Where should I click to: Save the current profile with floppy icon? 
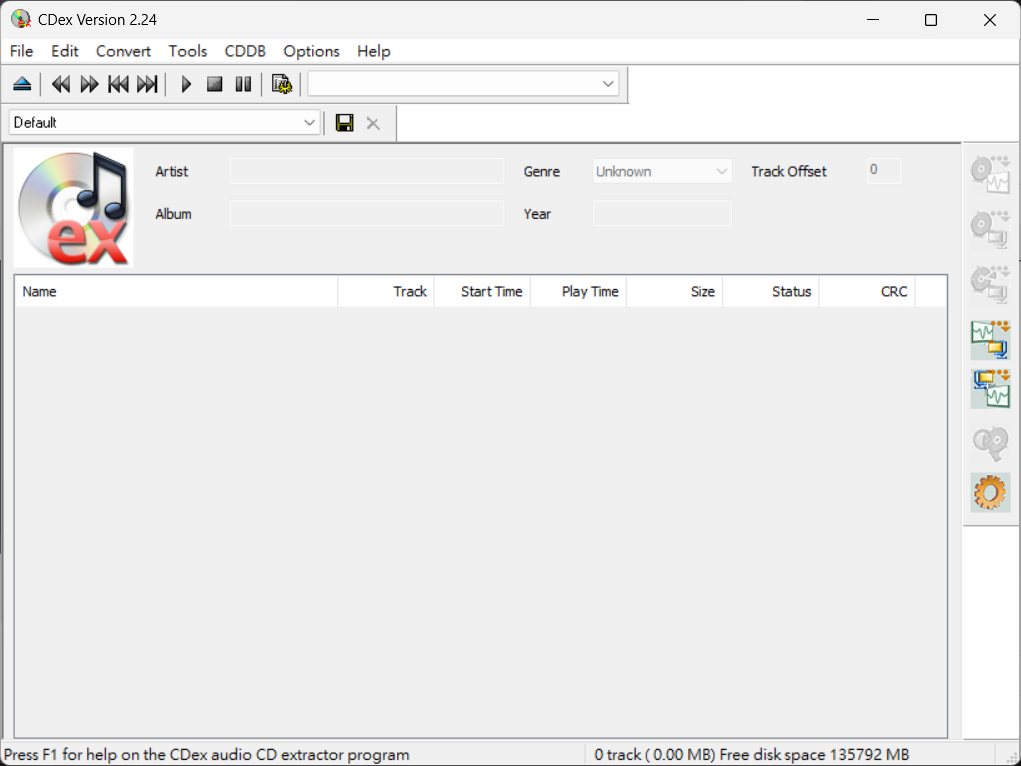pyautogui.click(x=345, y=123)
